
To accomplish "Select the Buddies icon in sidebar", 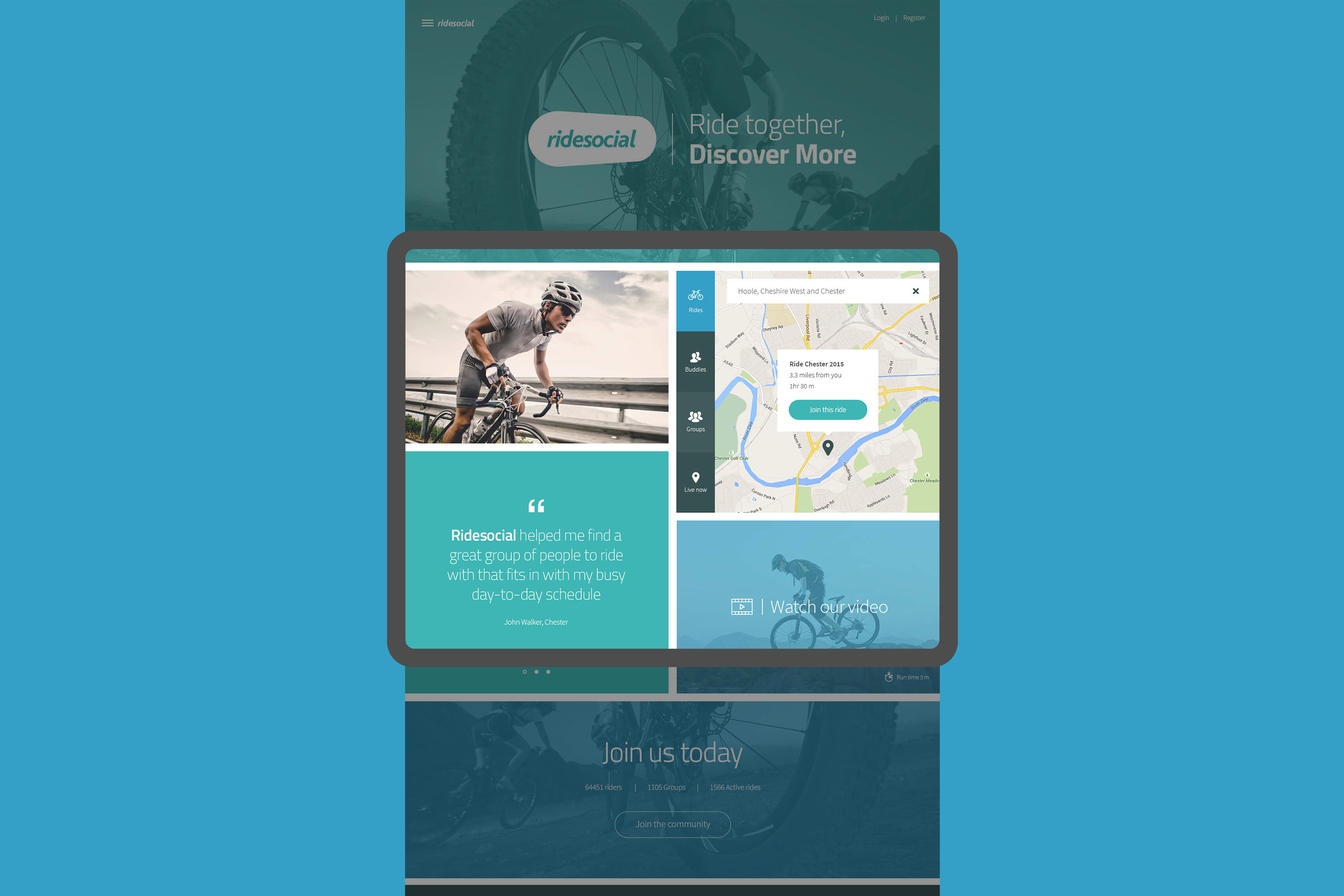I will 696,360.
